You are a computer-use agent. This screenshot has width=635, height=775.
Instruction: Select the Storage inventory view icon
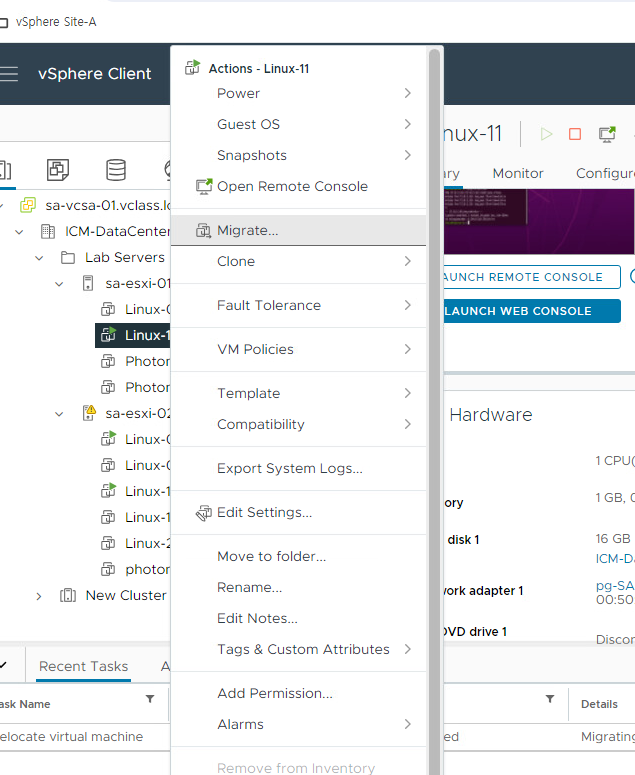coord(116,170)
